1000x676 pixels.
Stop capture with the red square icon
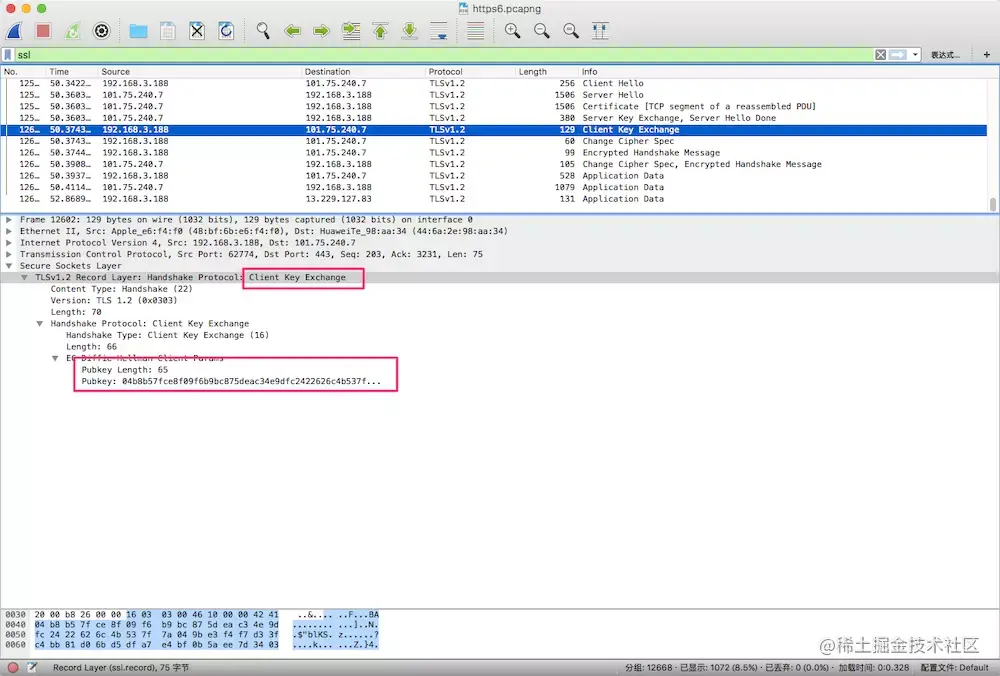click(x=43, y=31)
